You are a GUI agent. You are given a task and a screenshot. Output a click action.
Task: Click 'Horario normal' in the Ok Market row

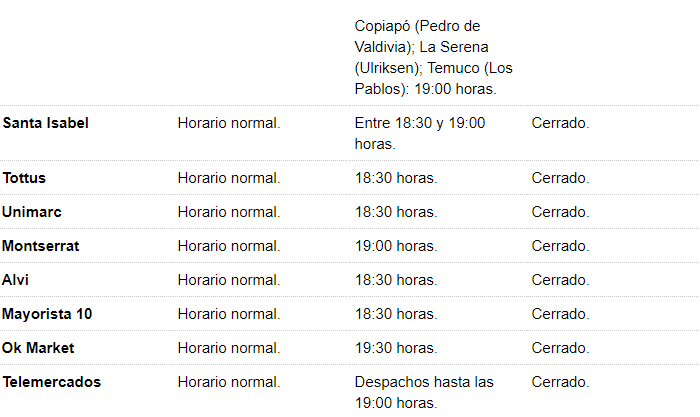[229, 348]
